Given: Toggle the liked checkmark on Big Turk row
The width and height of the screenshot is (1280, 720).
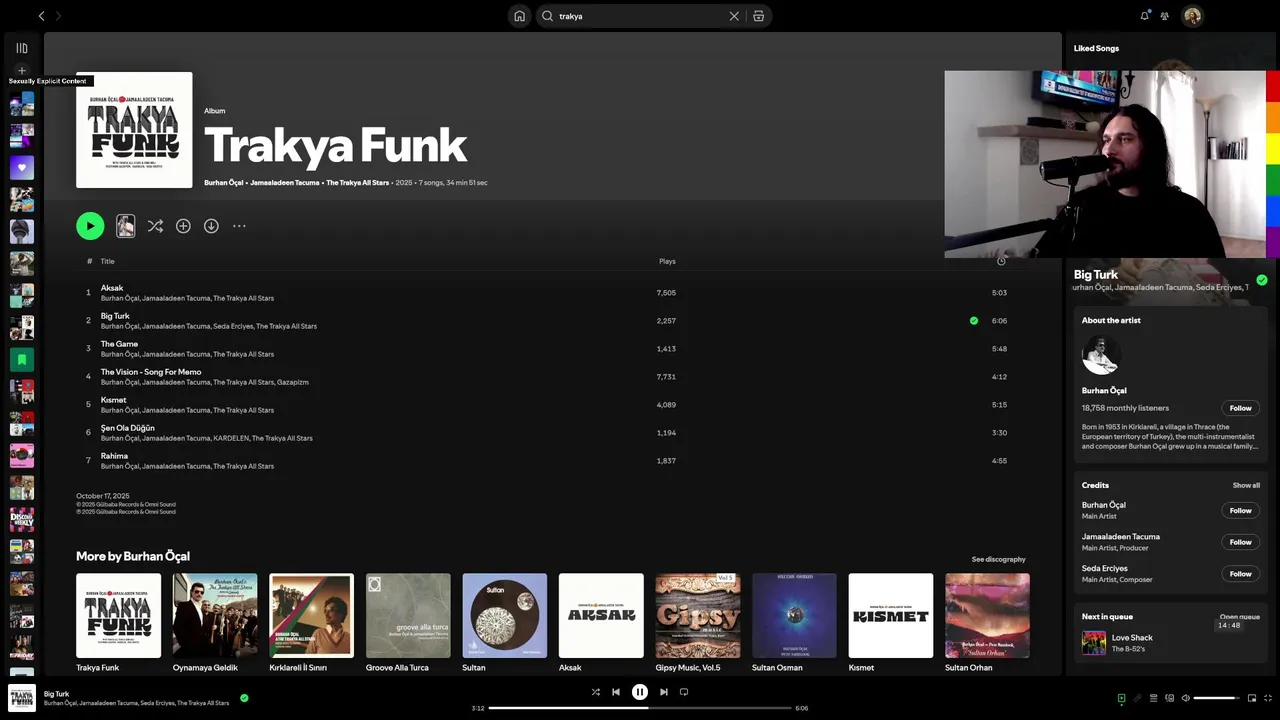Looking at the screenshot, I should pyautogui.click(x=974, y=321).
